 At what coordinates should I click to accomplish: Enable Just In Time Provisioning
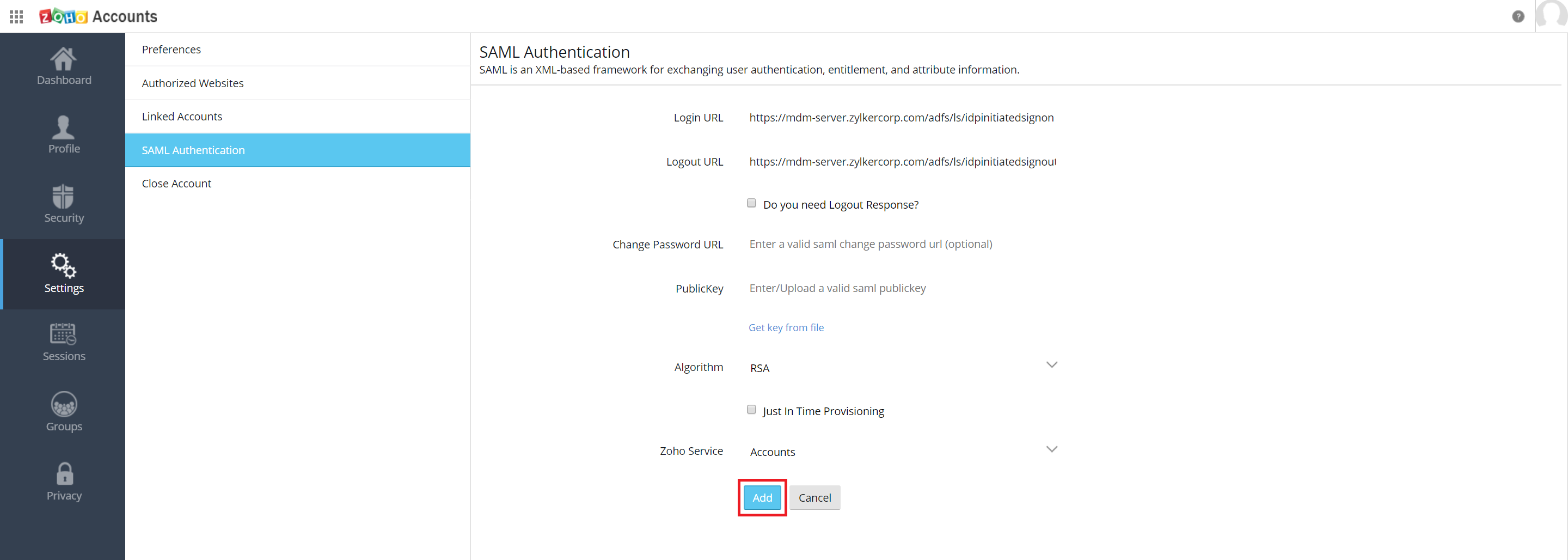pos(751,409)
